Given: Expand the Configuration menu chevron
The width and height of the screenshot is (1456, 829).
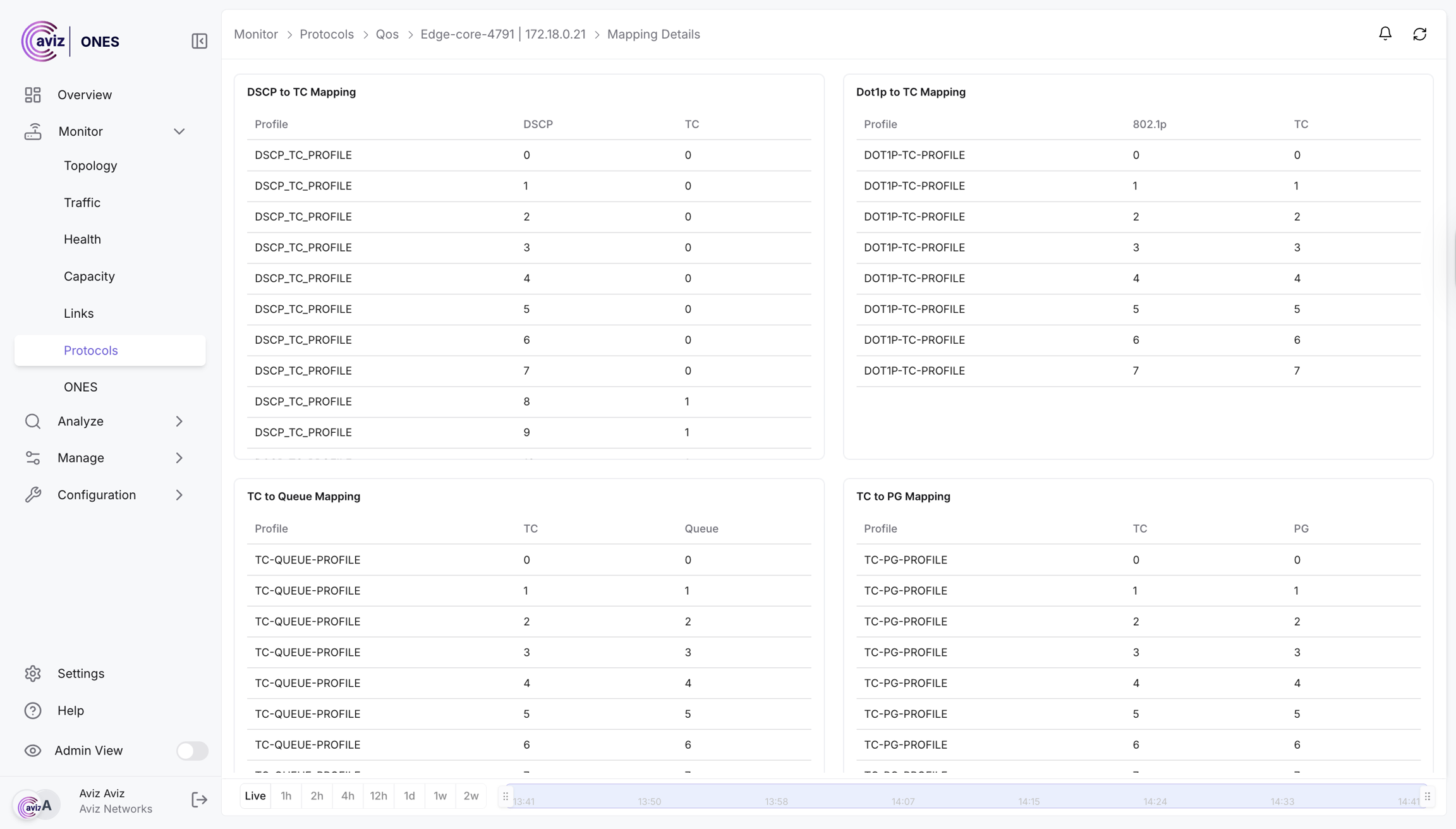Looking at the screenshot, I should pyautogui.click(x=179, y=495).
